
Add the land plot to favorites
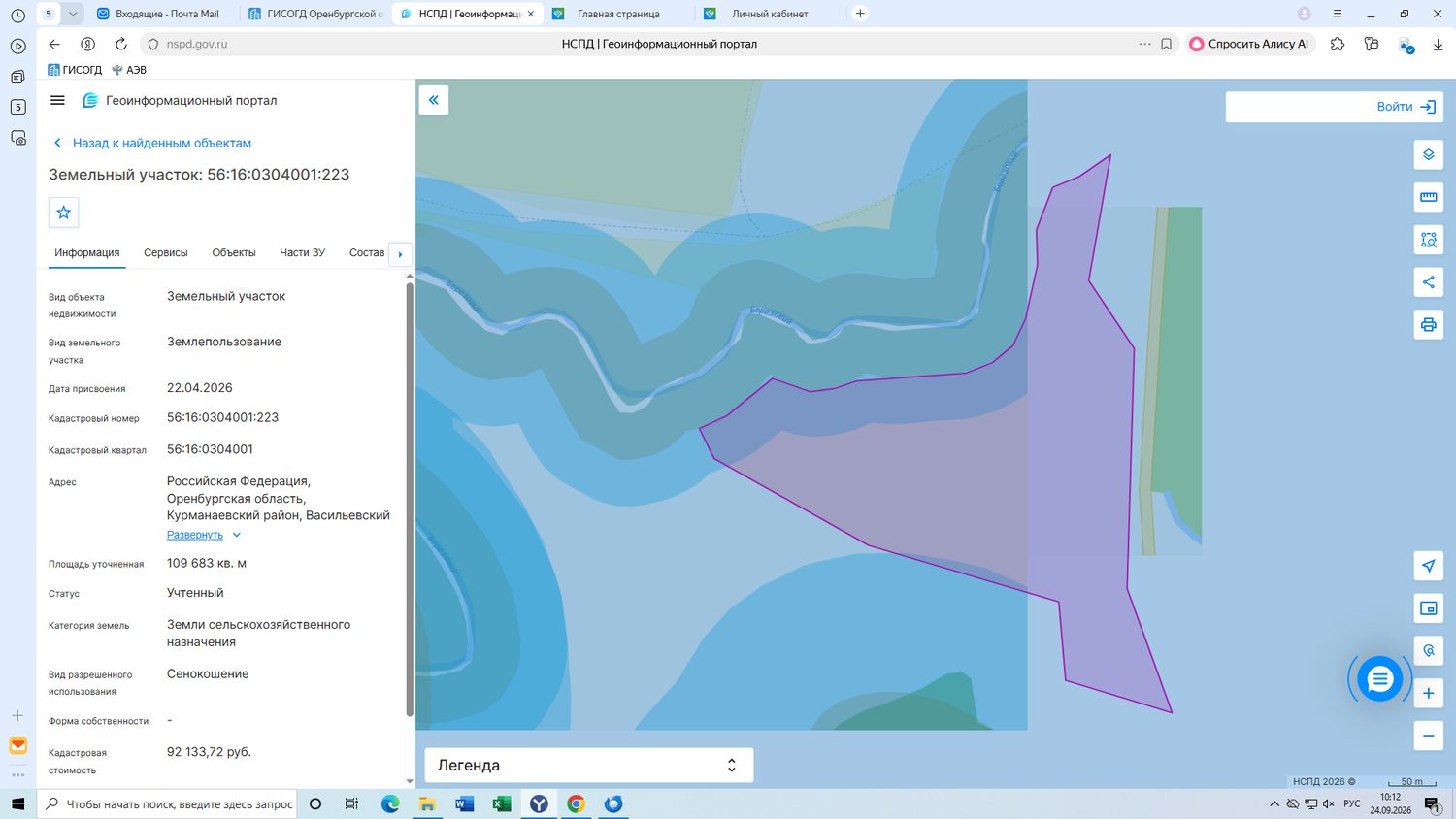(x=64, y=213)
